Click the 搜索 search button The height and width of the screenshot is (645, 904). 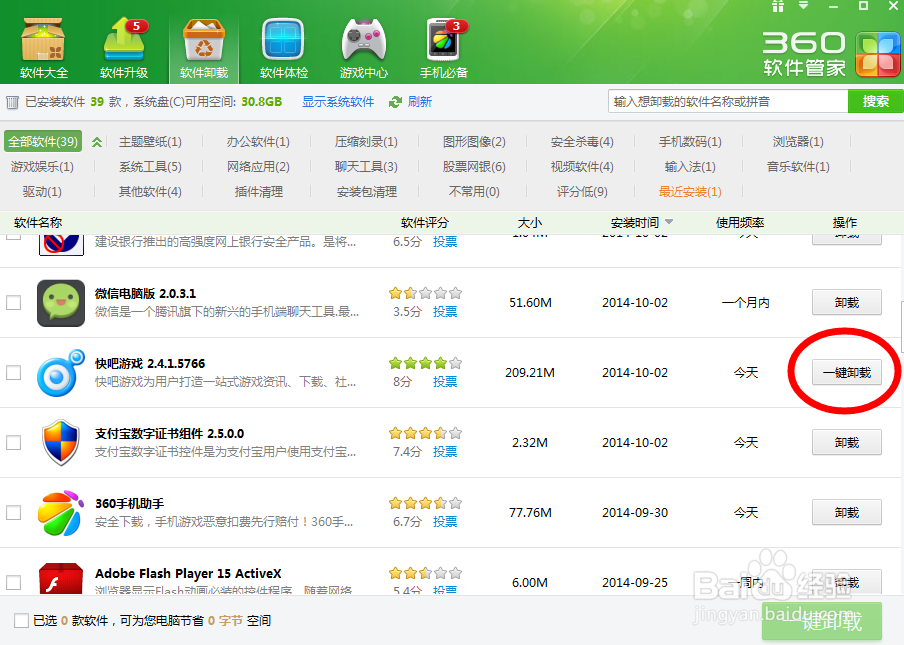[876, 101]
